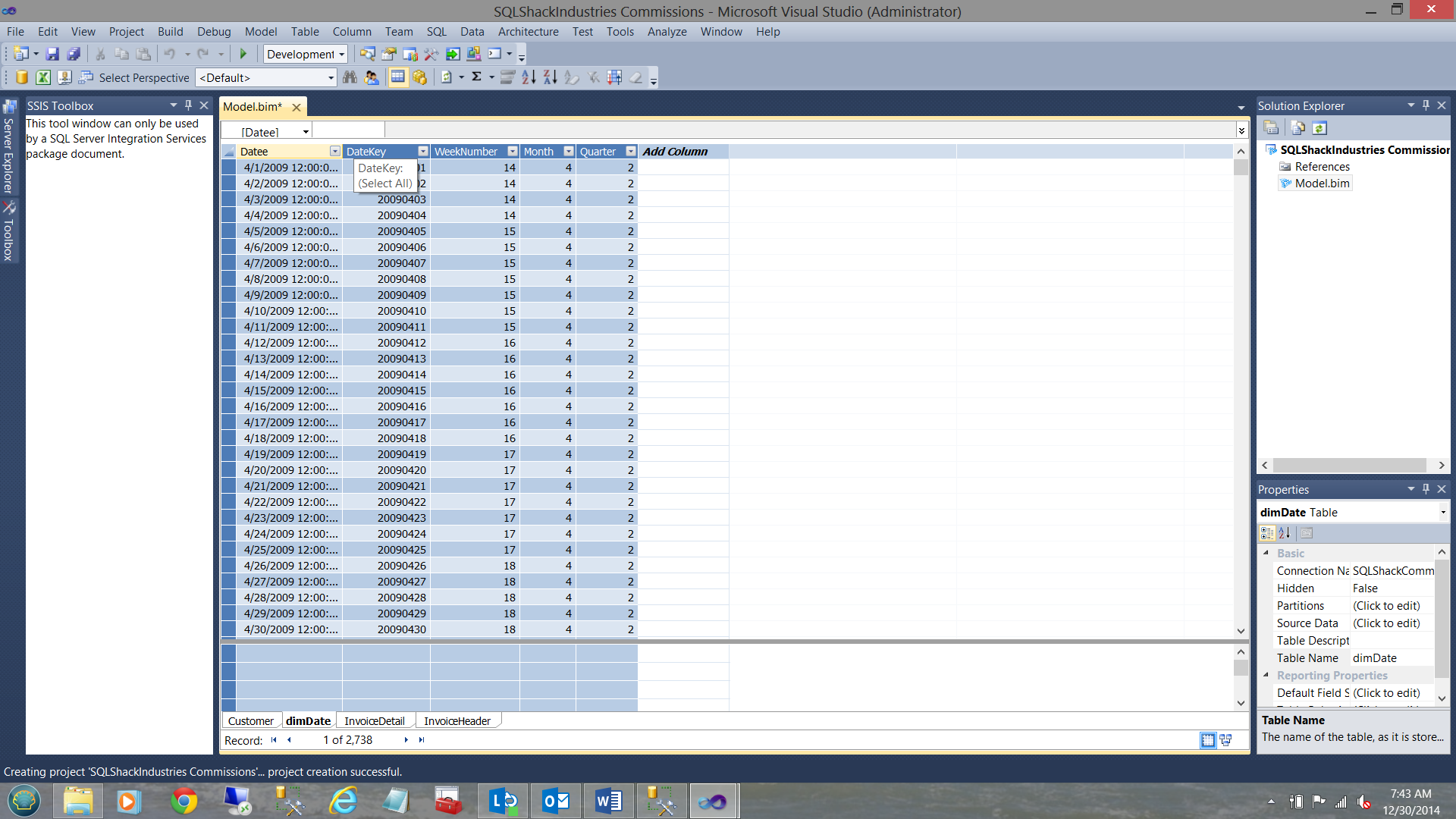Toggle Data View grid button

(1208, 740)
